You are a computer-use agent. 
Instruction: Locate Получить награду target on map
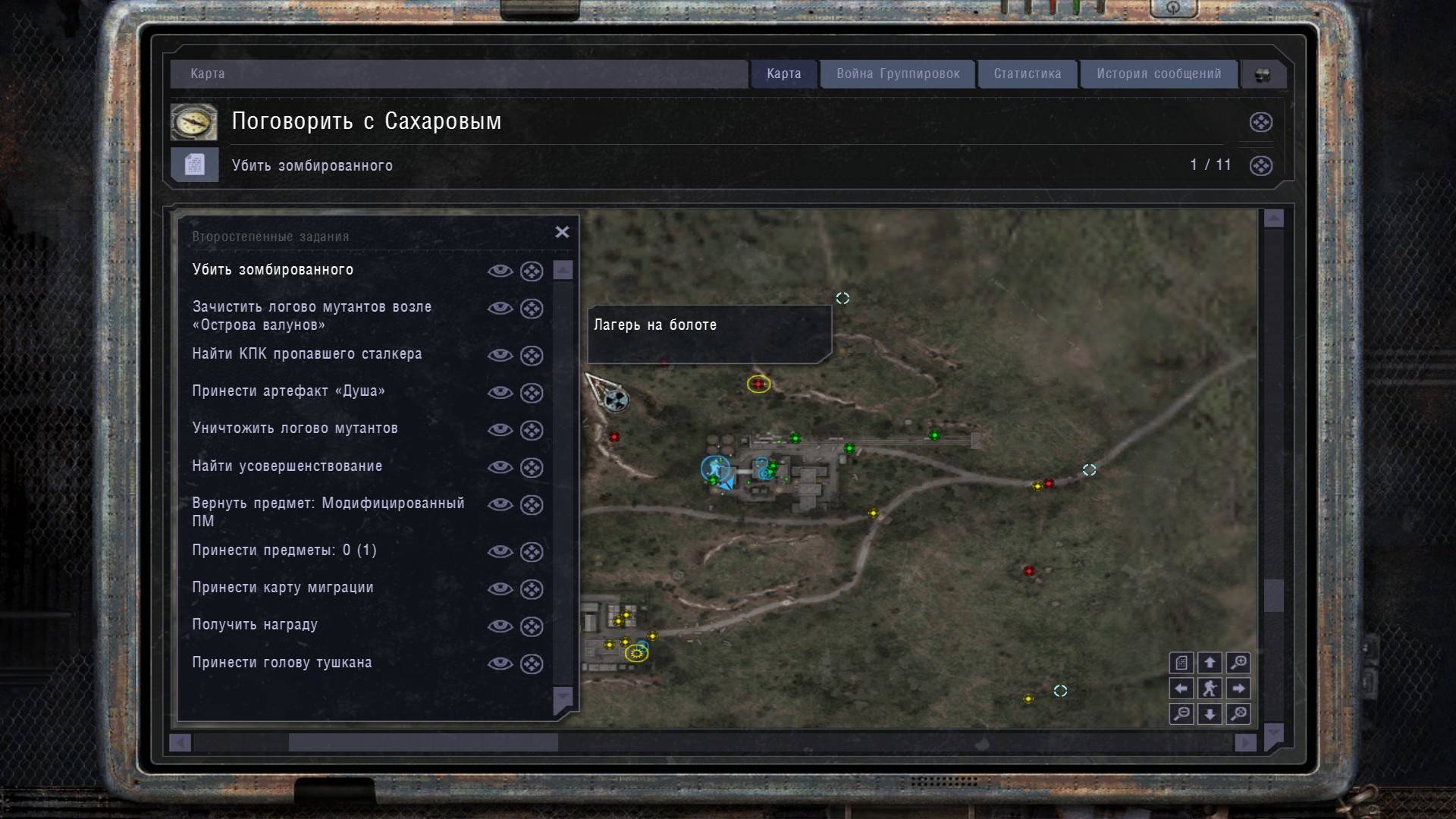532,626
